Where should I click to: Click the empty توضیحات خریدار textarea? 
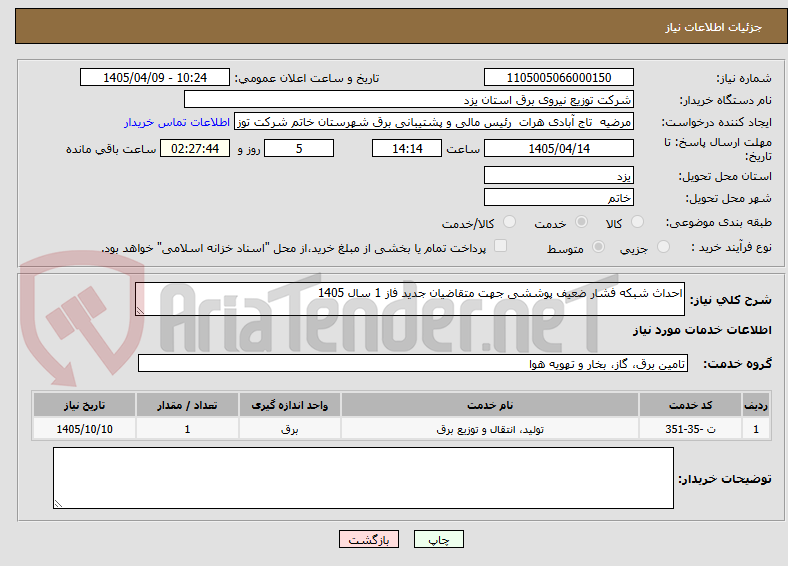click(363, 478)
